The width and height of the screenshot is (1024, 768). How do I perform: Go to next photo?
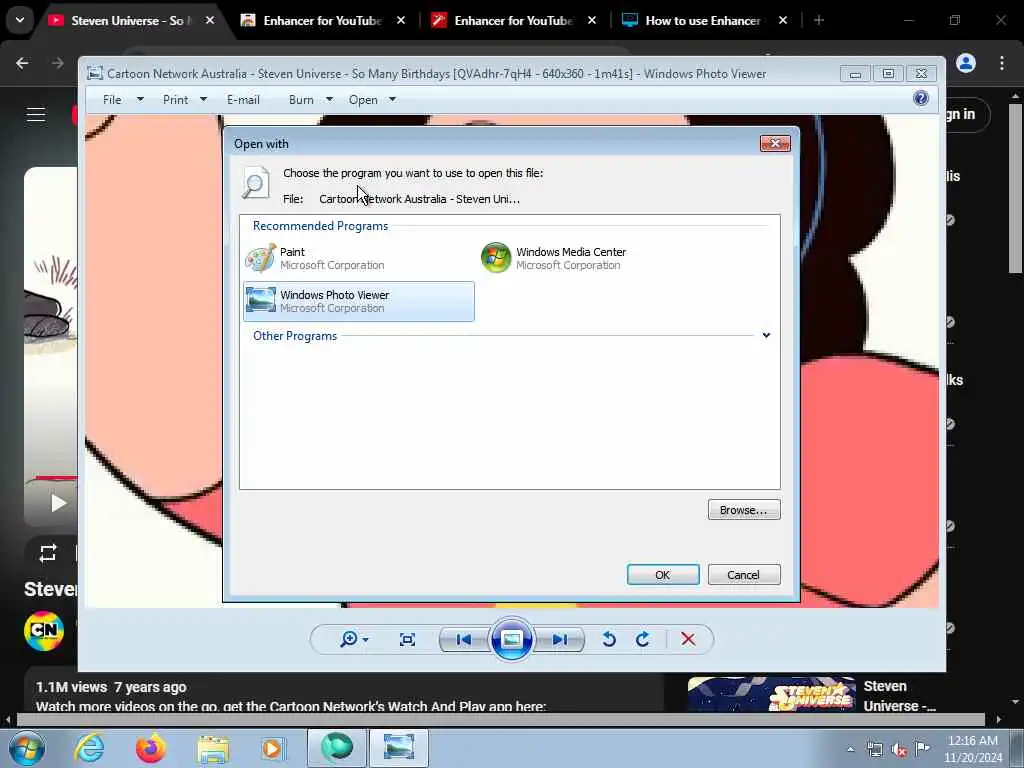pos(560,639)
